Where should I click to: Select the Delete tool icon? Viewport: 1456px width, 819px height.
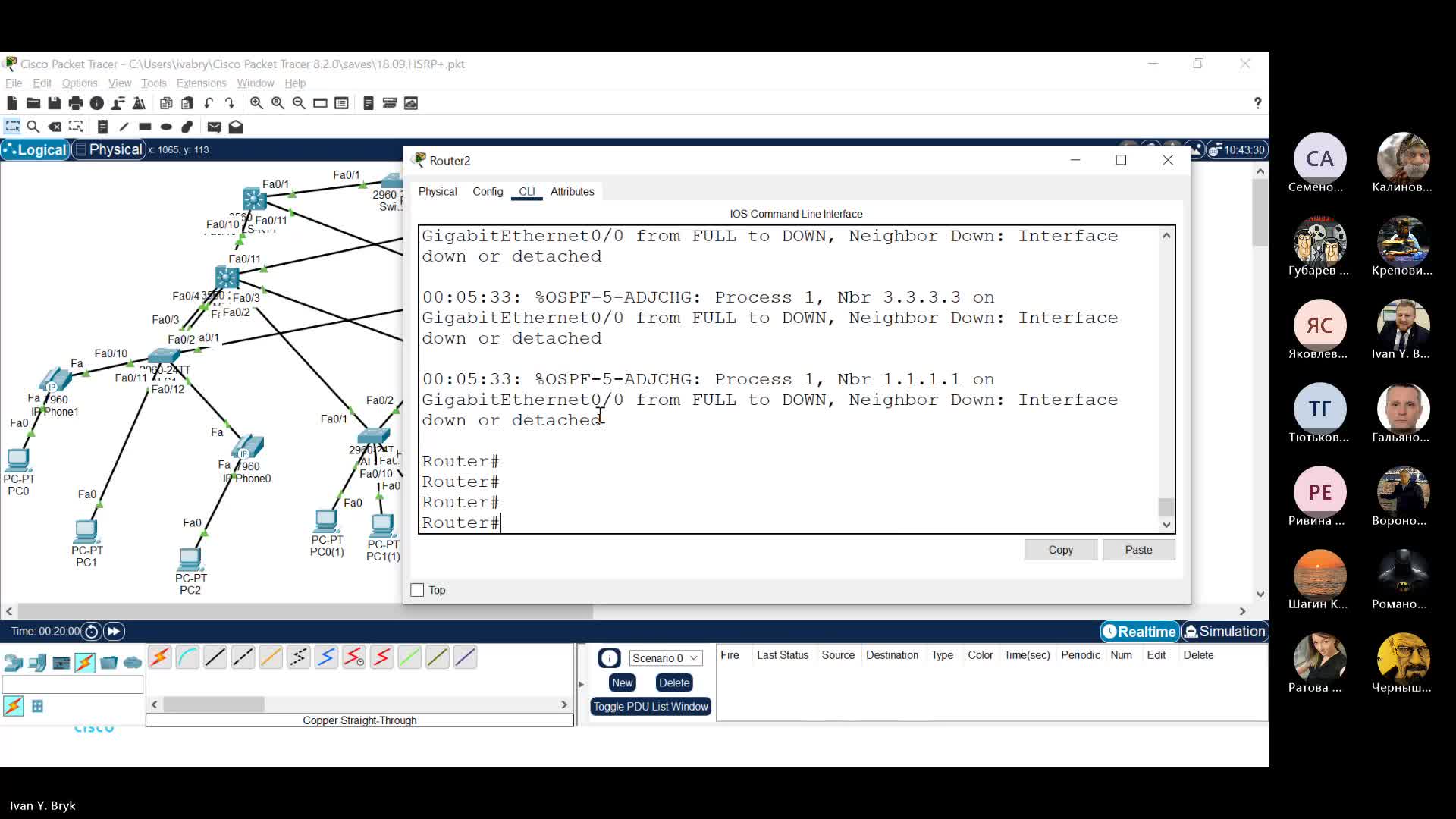click(55, 127)
